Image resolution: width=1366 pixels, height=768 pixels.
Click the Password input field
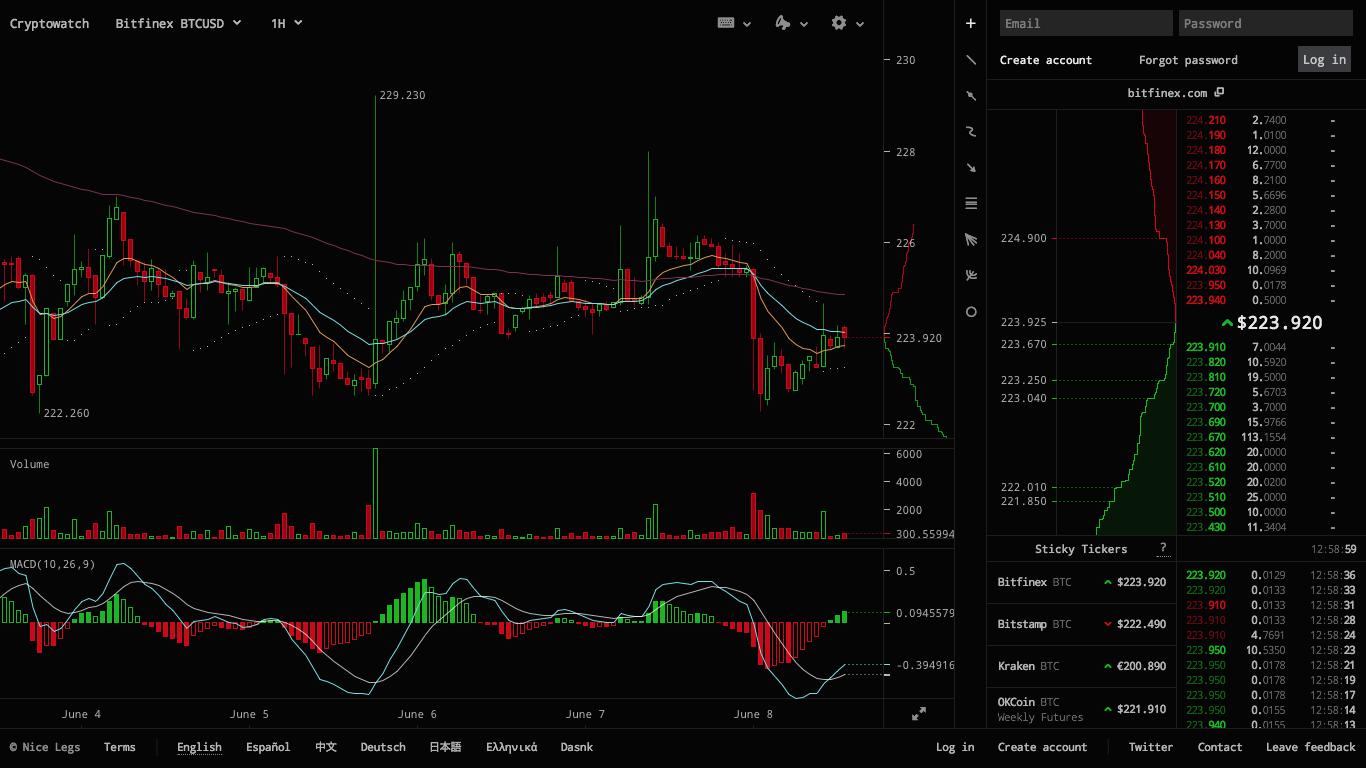point(1265,23)
